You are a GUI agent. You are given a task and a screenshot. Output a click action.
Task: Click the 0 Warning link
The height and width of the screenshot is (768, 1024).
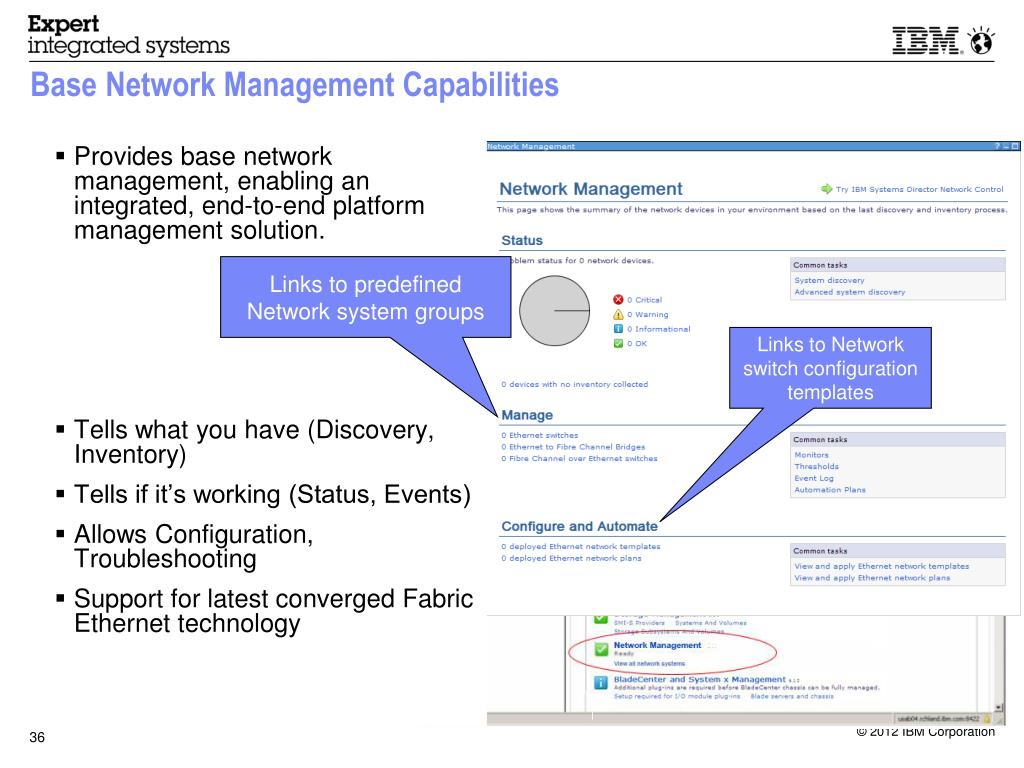point(647,314)
